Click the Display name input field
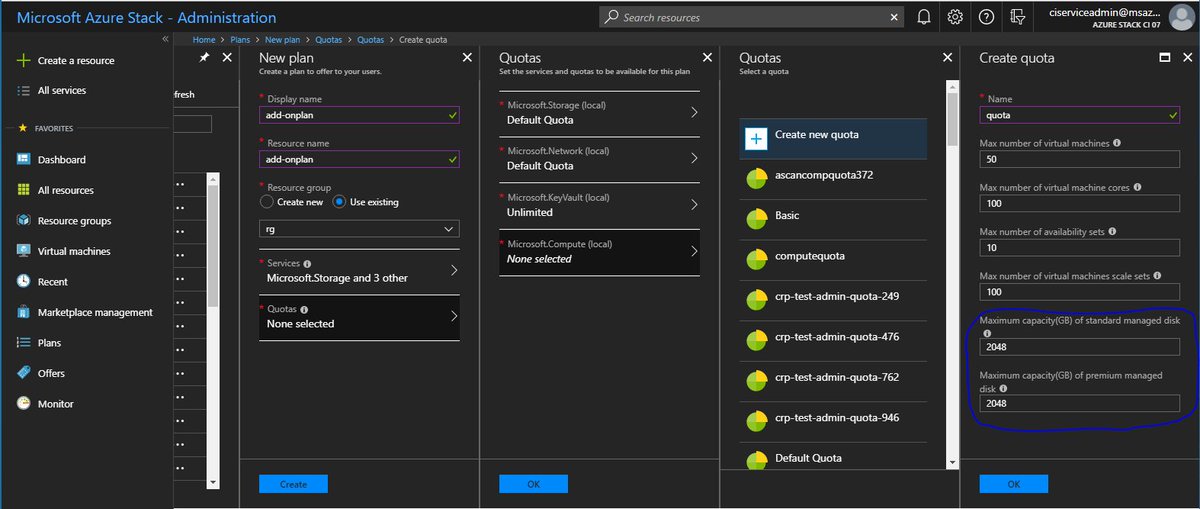 (x=359, y=115)
